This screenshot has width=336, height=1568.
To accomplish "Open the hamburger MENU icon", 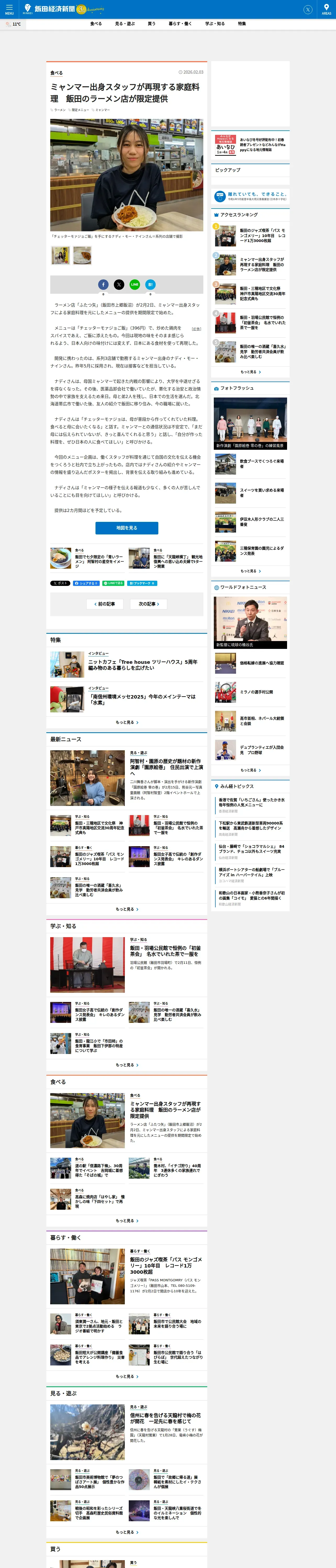I will (9, 9).
